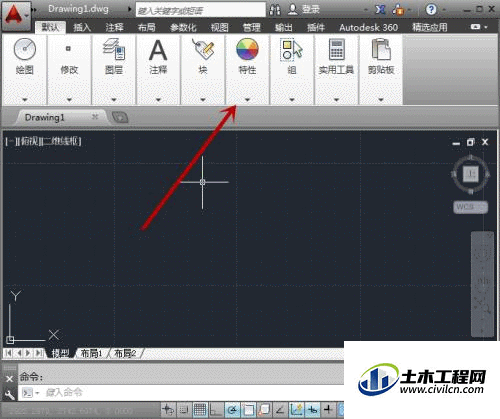The width and height of the screenshot is (500, 419).
Task: Open the 绘图 (Draw) ribbon panel
Action: tap(24, 70)
